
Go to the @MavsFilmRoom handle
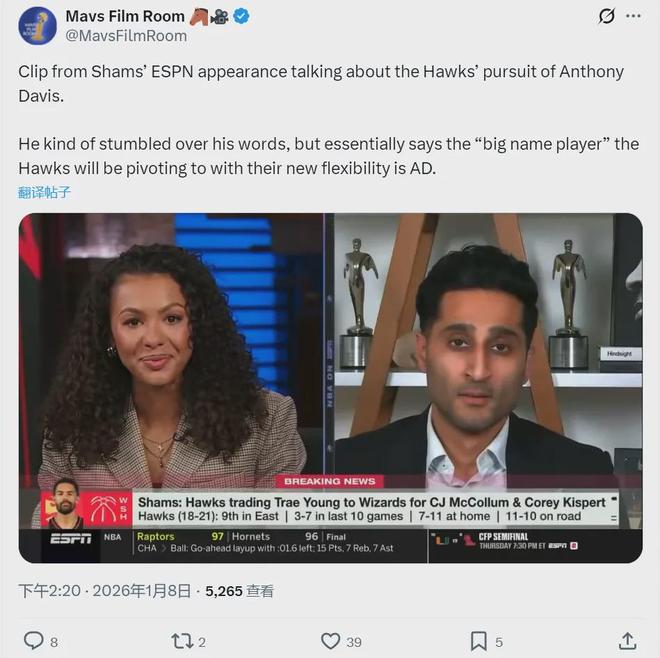126,35
